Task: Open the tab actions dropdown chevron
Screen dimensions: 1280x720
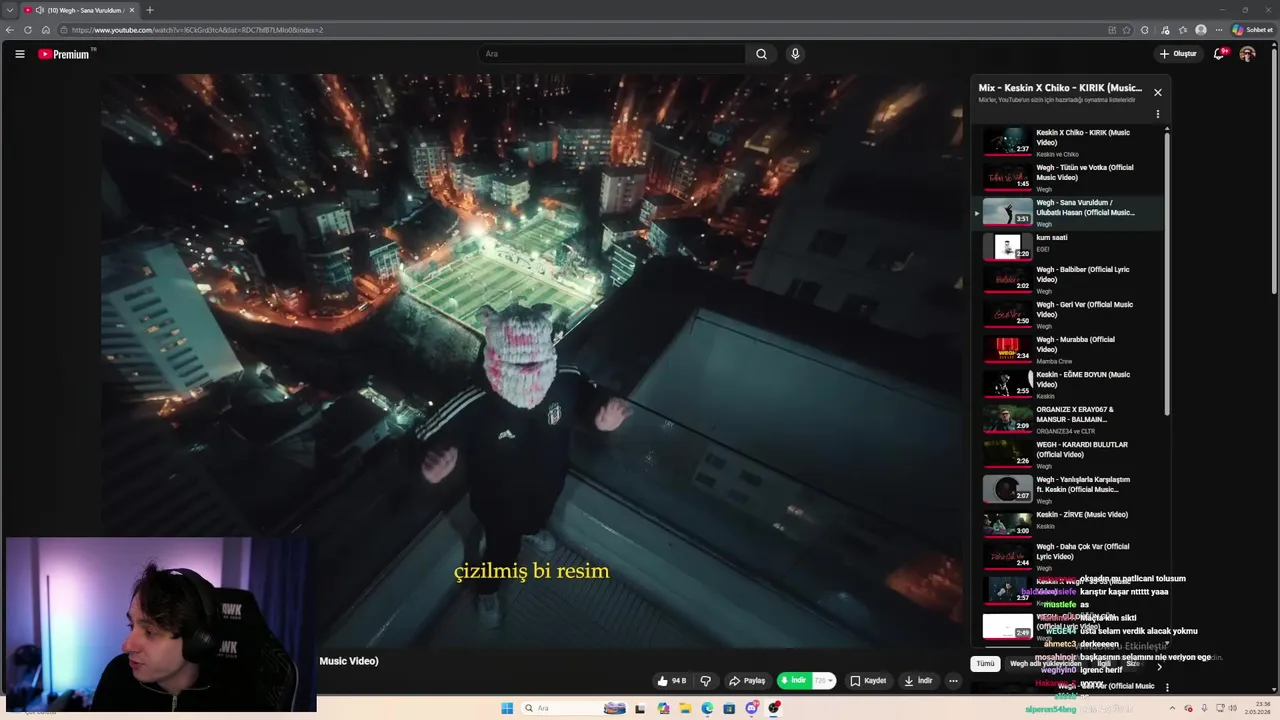Action: point(10,10)
